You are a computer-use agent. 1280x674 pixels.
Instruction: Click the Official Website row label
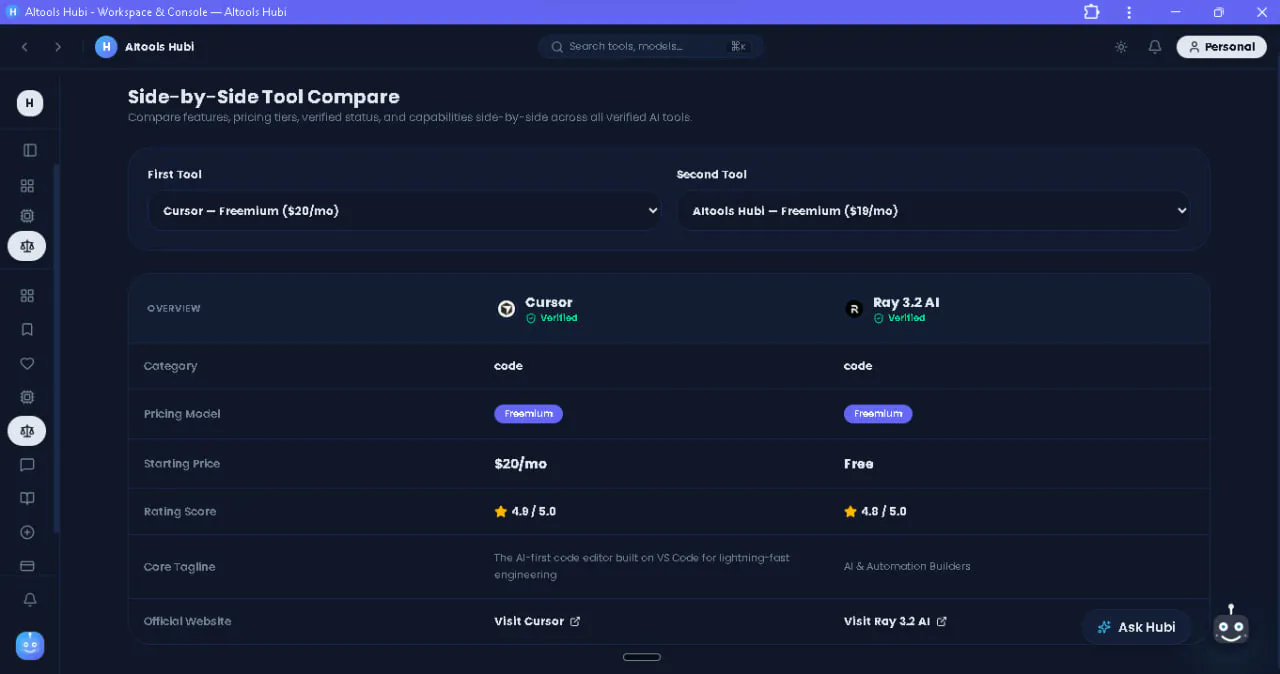click(x=187, y=621)
